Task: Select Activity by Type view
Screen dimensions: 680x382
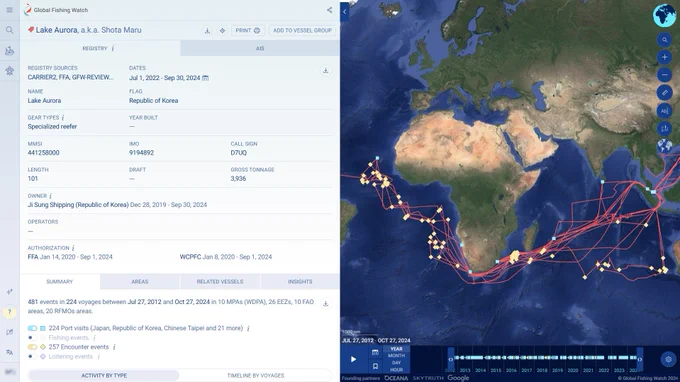Action: click(104, 375)
